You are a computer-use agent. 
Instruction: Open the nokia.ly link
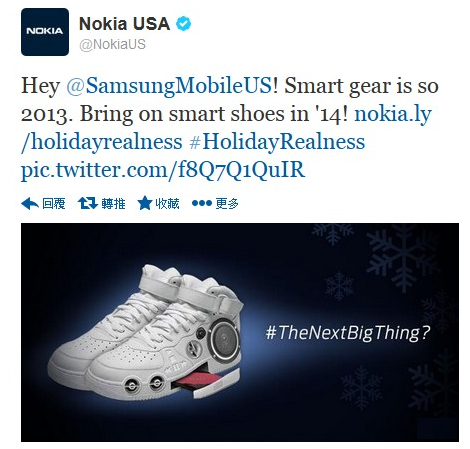(393, 114)
